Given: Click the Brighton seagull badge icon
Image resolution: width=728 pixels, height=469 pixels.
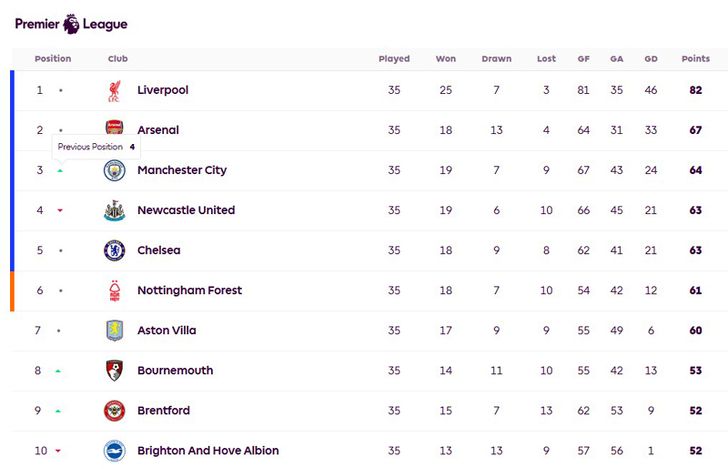Looking at the screenshot, I should 114,451.
